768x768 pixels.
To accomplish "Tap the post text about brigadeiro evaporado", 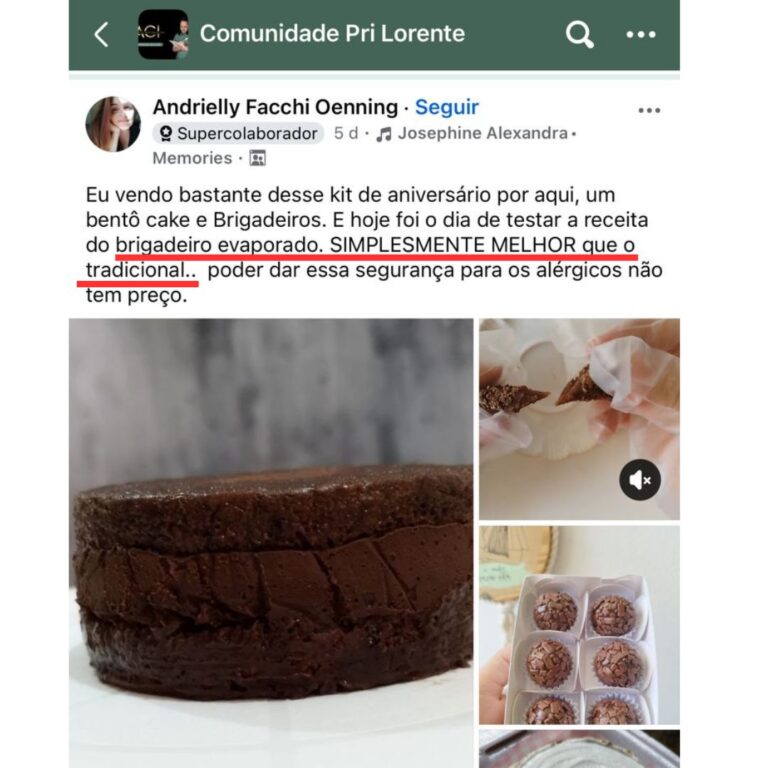I will 374,245.
